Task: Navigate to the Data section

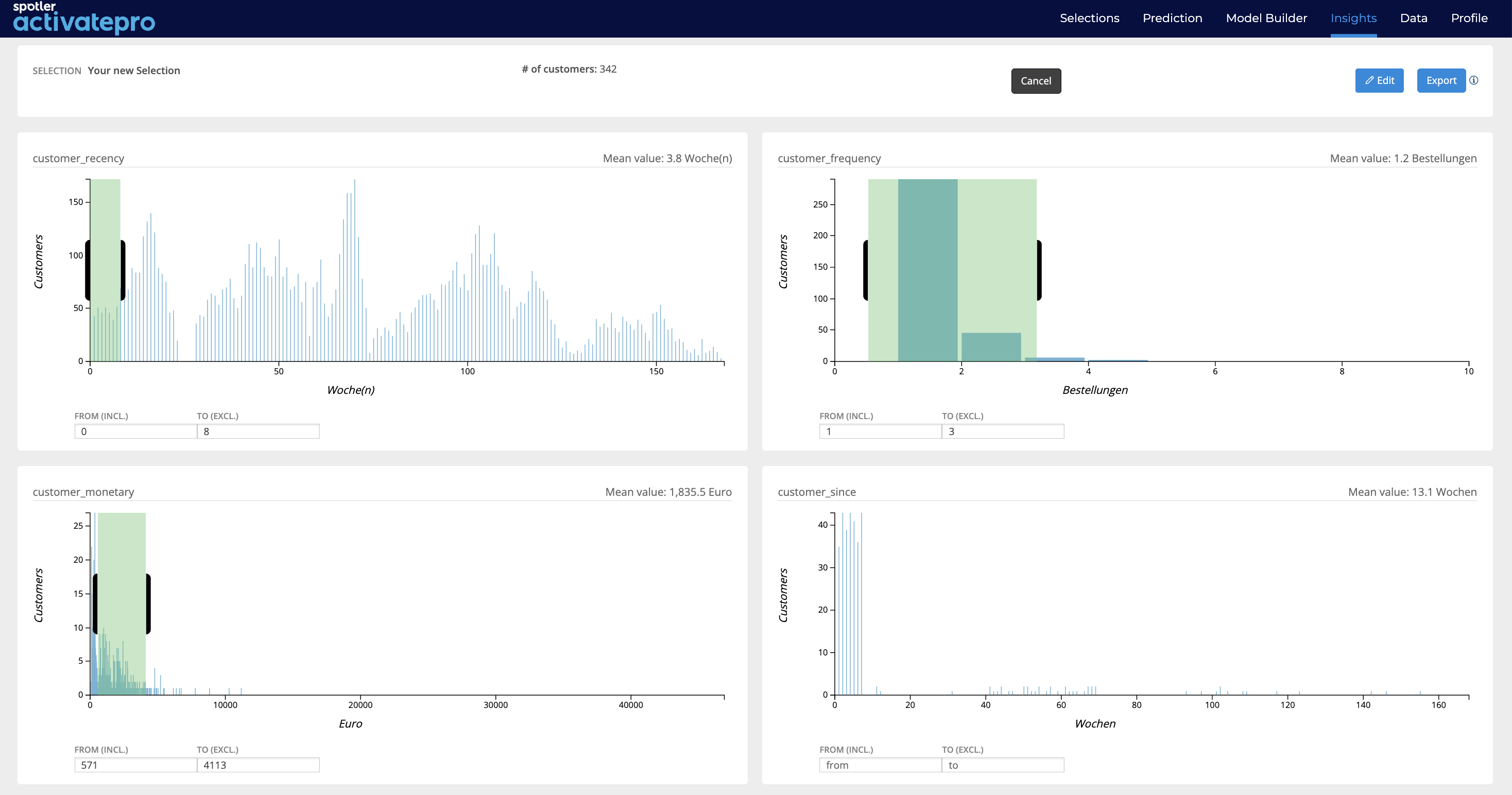Action: (x=1414, y=18)
